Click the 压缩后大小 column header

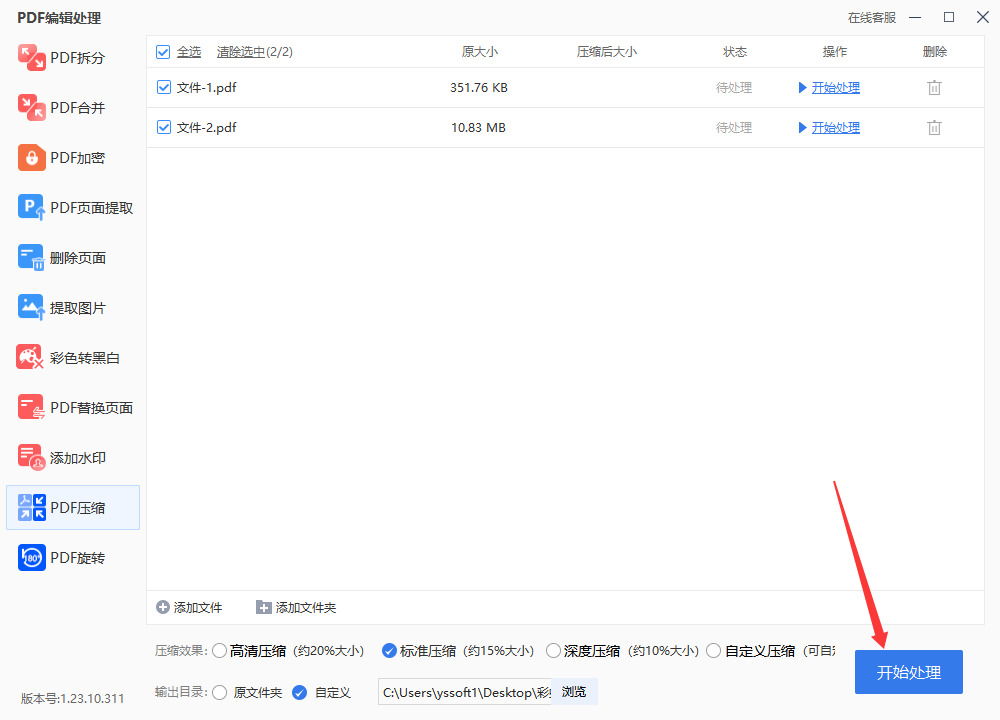[x=607, y=52]
